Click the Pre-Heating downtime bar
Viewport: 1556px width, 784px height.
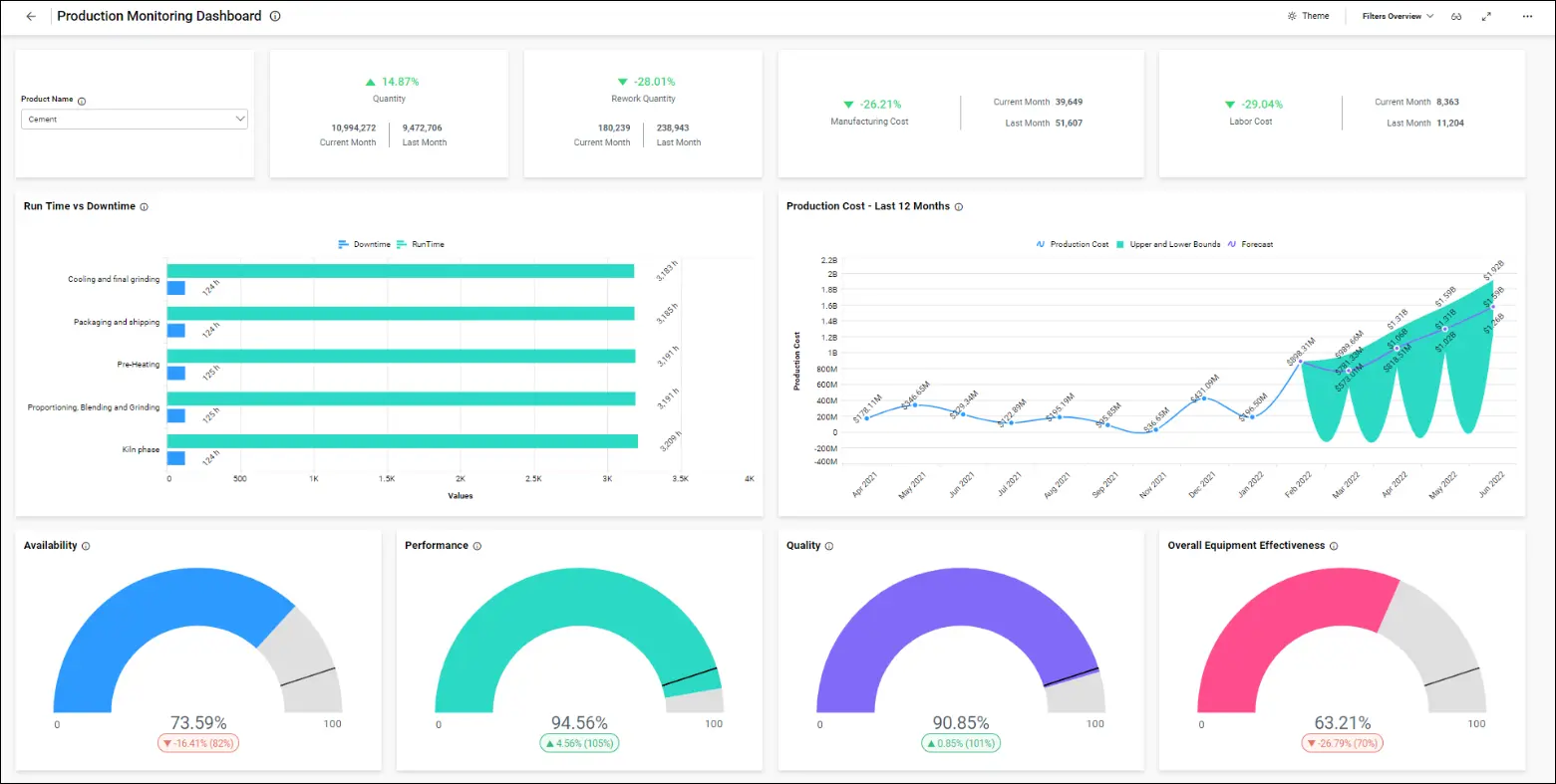tap(176, 374)
